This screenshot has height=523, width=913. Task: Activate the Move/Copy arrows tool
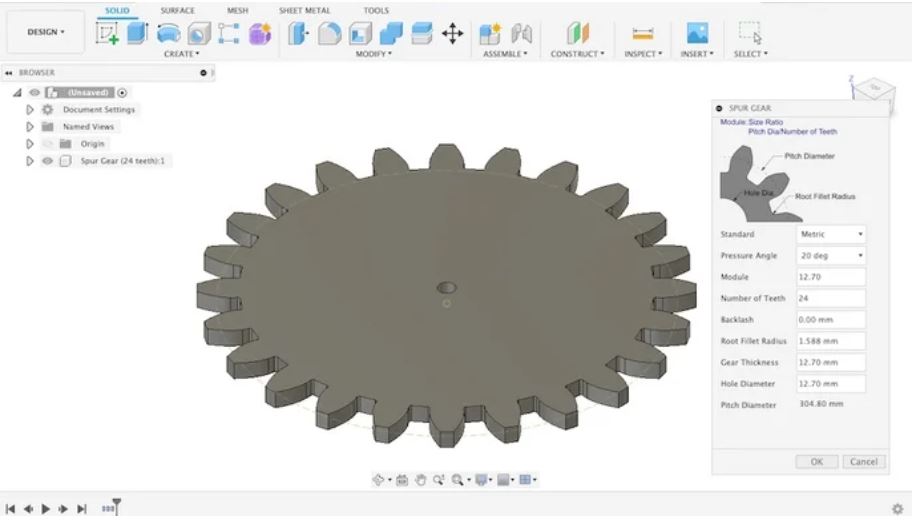point(452,33)
